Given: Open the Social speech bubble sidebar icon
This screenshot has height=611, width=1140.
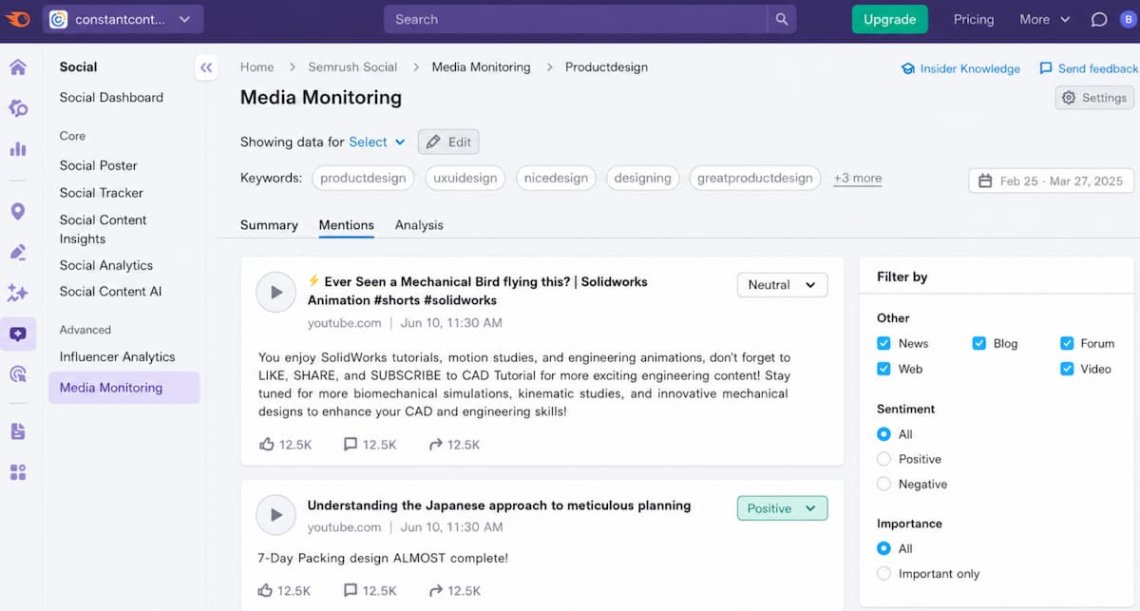Looking at the screenshot, I should point(18,334).
